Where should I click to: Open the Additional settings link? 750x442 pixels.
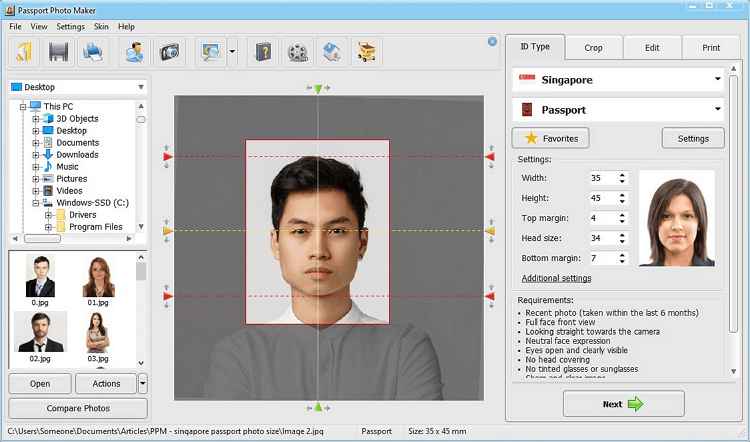556,278
